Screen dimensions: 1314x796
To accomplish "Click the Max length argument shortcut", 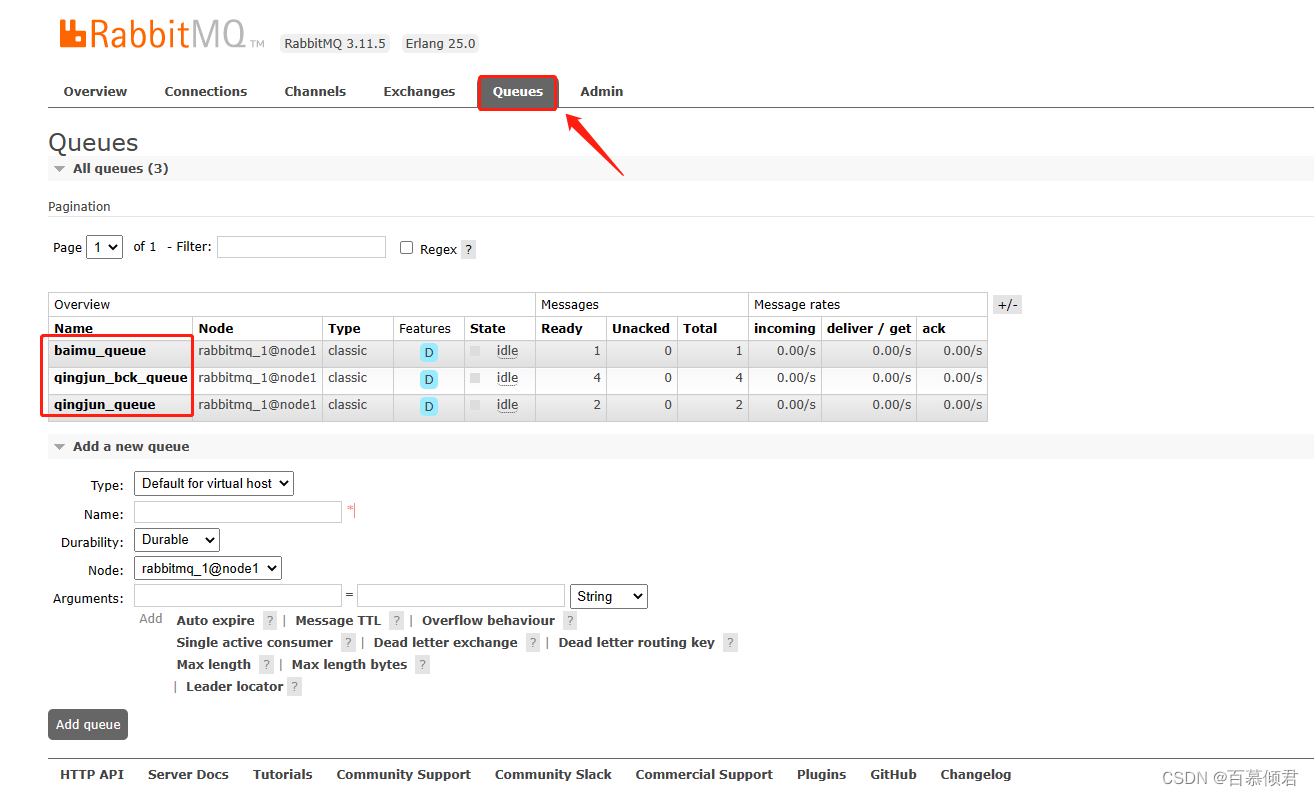I will [x=214, y=665].
